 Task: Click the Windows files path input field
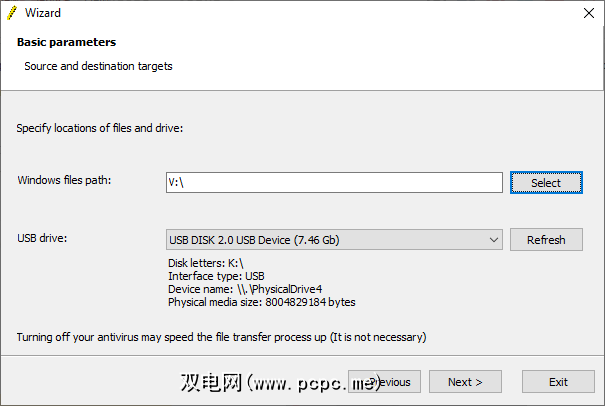point(334,182)
